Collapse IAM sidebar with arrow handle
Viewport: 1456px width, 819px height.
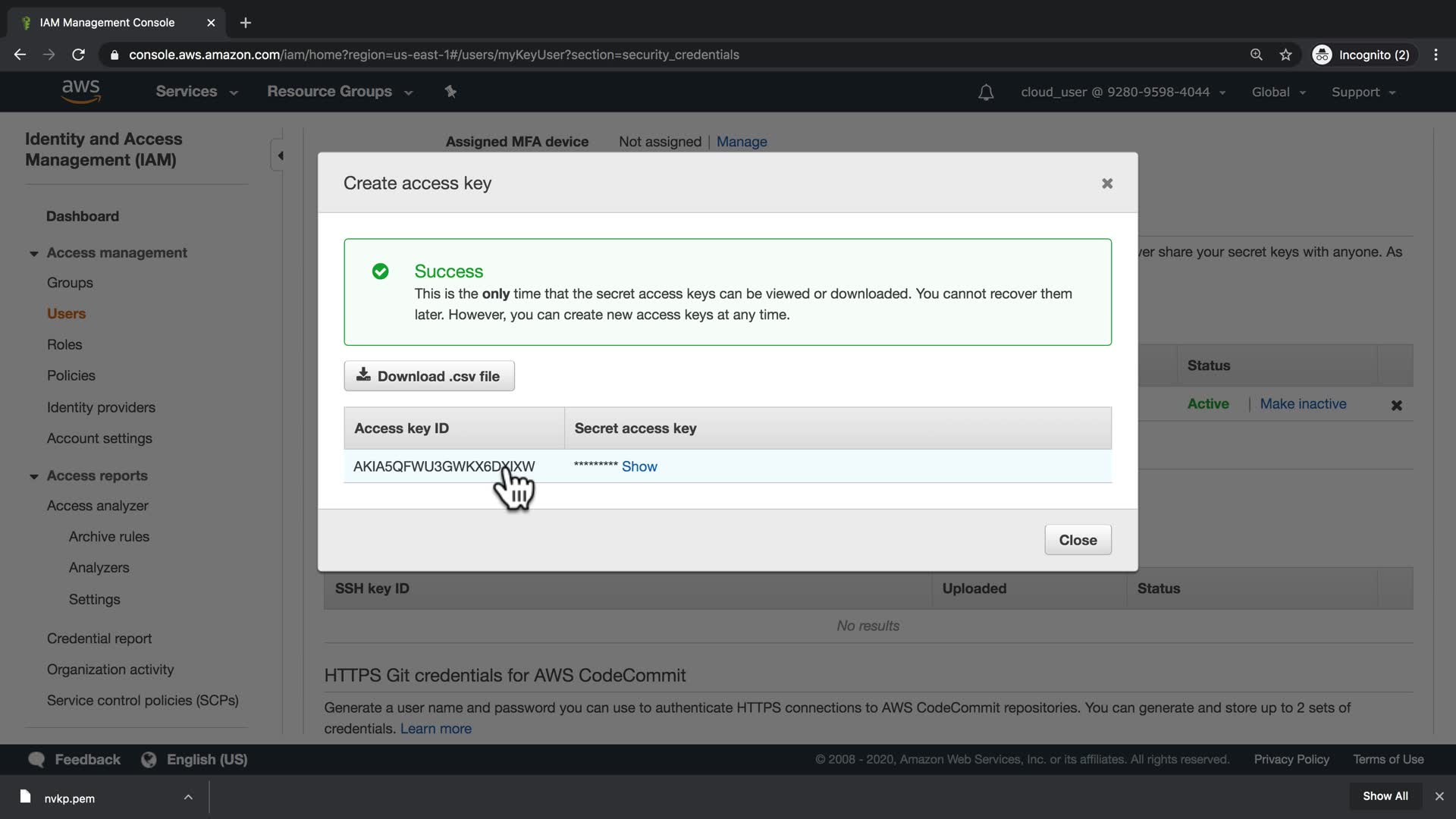[280, 155]
